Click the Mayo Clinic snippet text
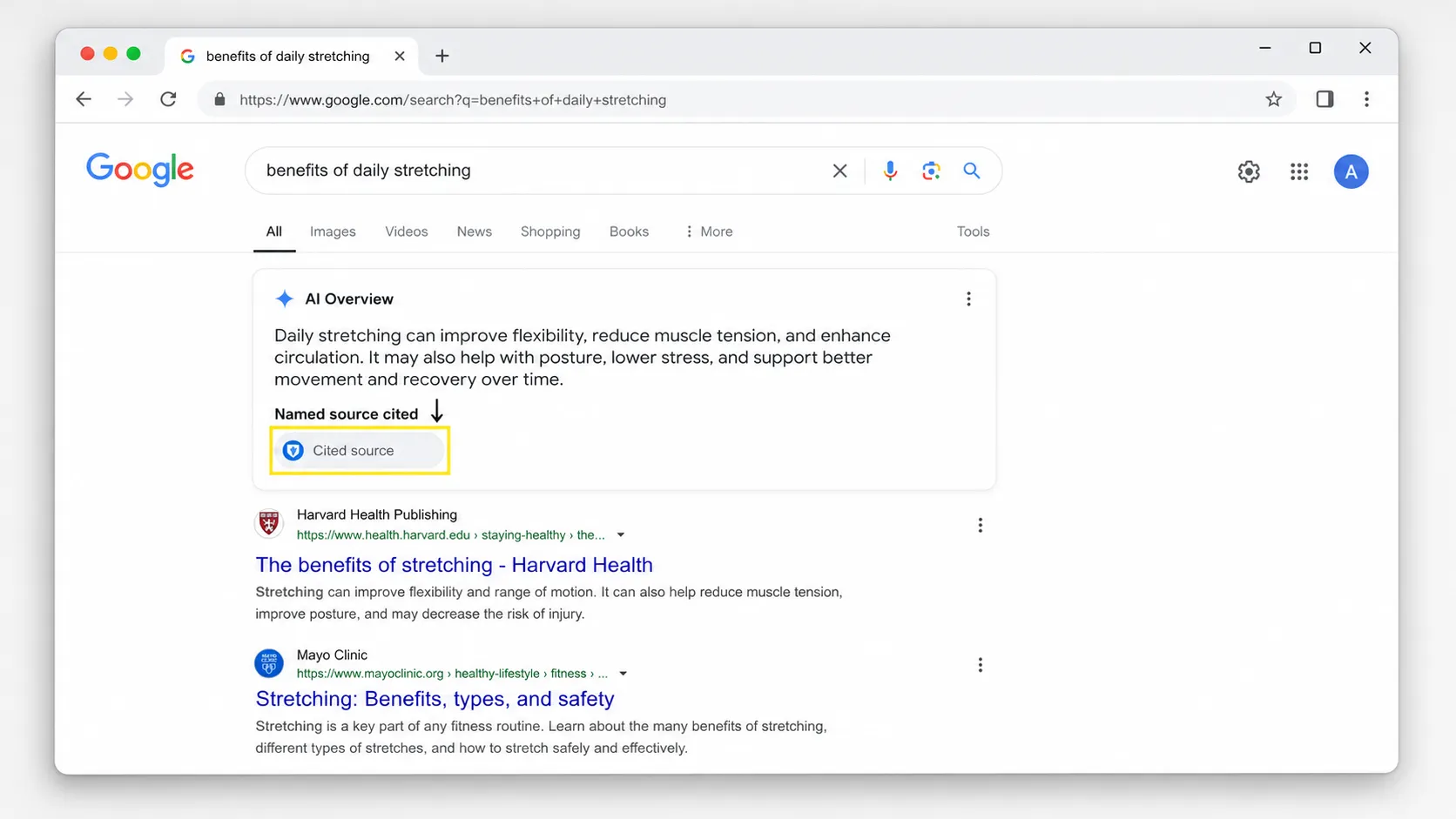Screen dimensions: 1456x819 [x=541, y=736]
